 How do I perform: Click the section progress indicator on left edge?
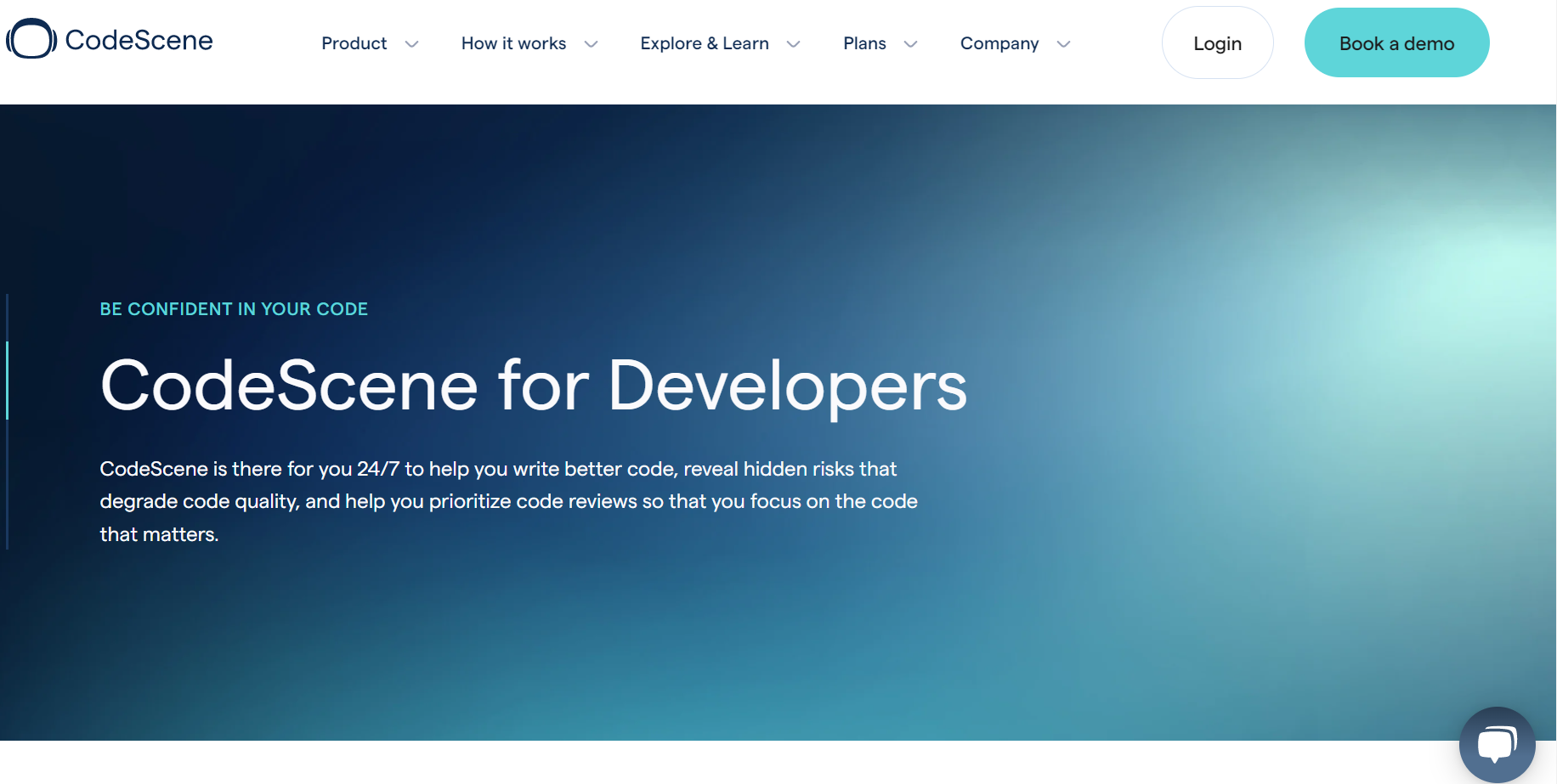click(x=7, y=381)
